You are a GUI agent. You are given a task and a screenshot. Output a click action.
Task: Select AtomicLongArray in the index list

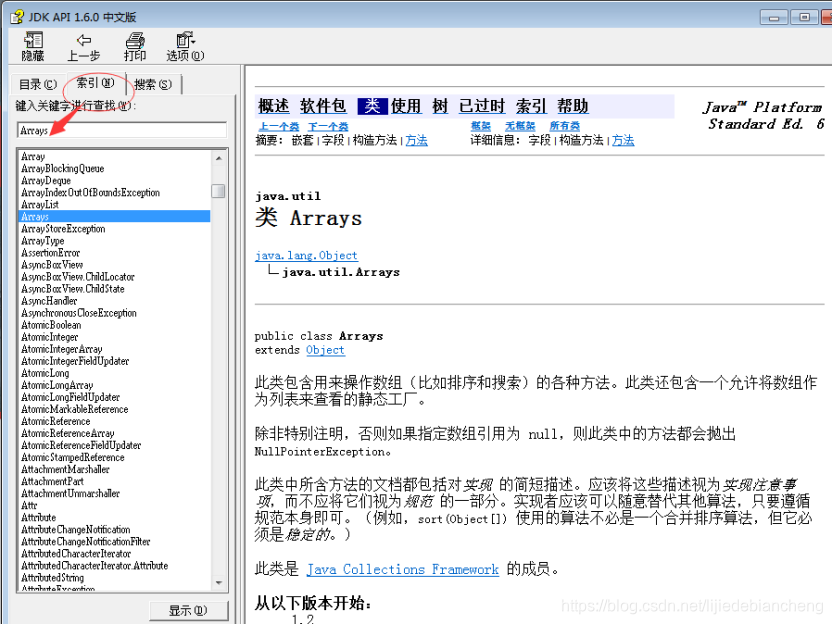pos(57,385)
